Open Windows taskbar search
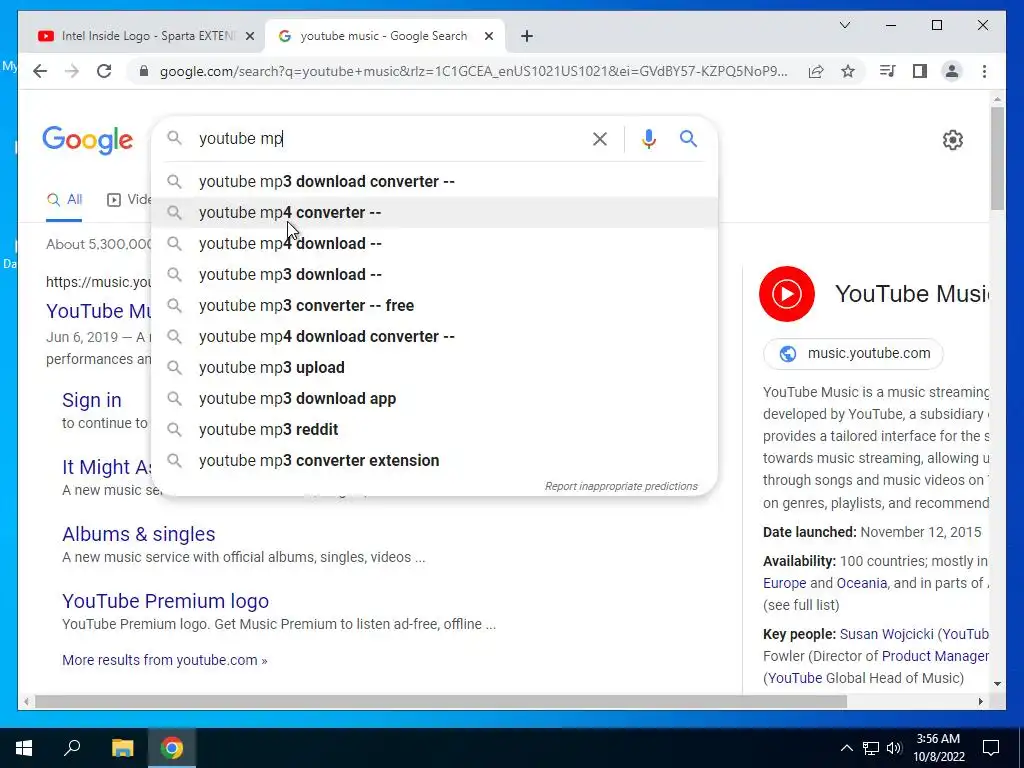Image resolution: width=1024 pixels, height=768 pixels. click(x=72, y=748)
